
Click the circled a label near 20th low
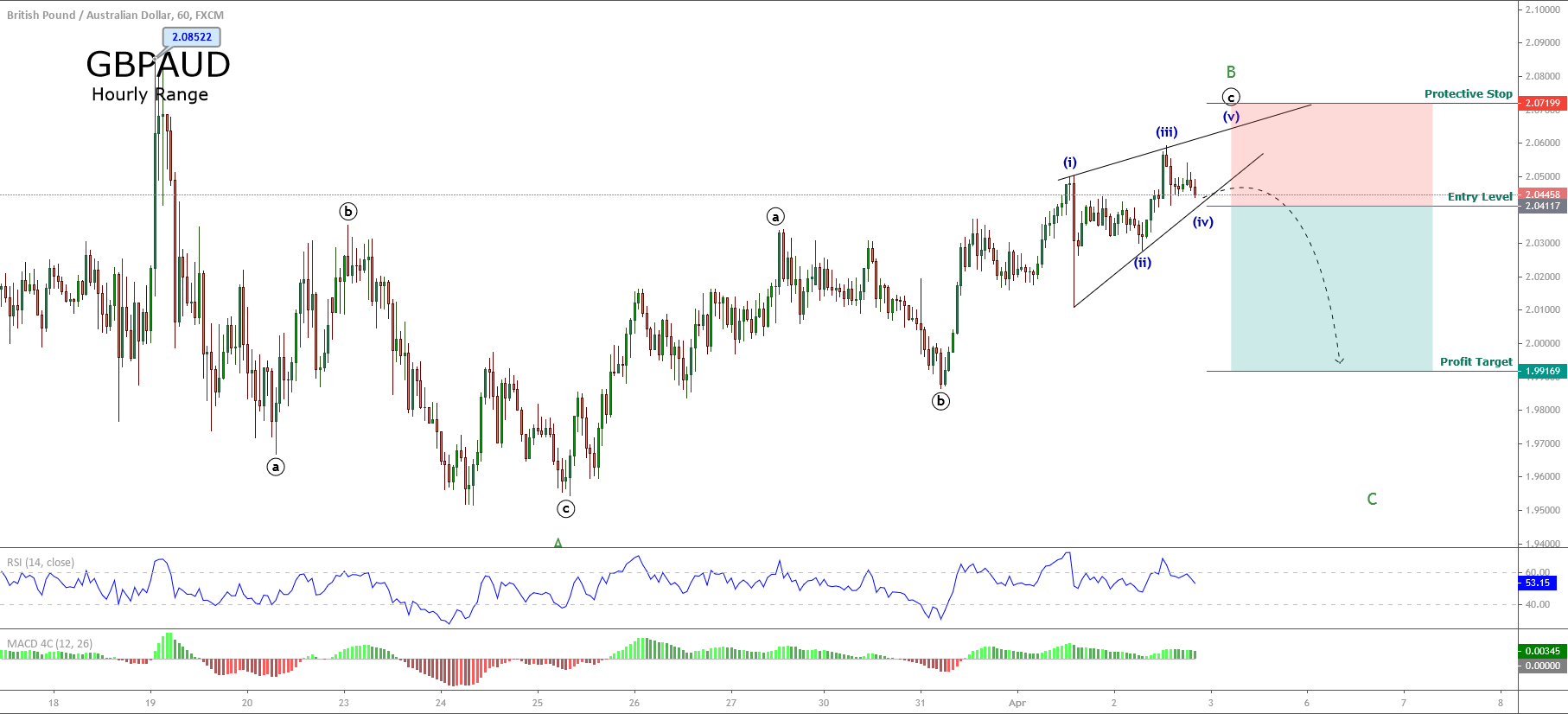click(x=276, y=467)
